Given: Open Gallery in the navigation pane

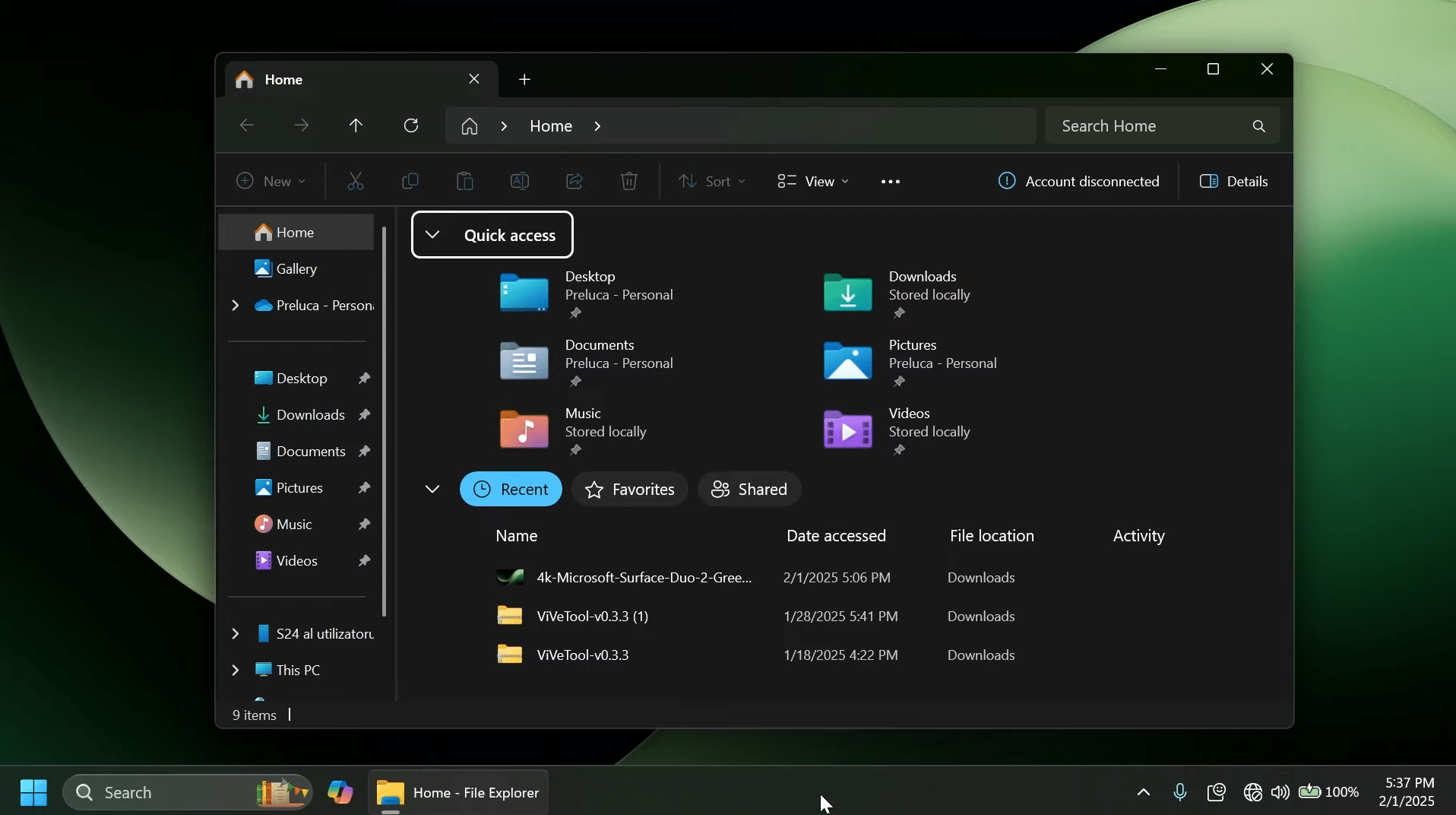Looking at the screenshot, I should point(296,268).
